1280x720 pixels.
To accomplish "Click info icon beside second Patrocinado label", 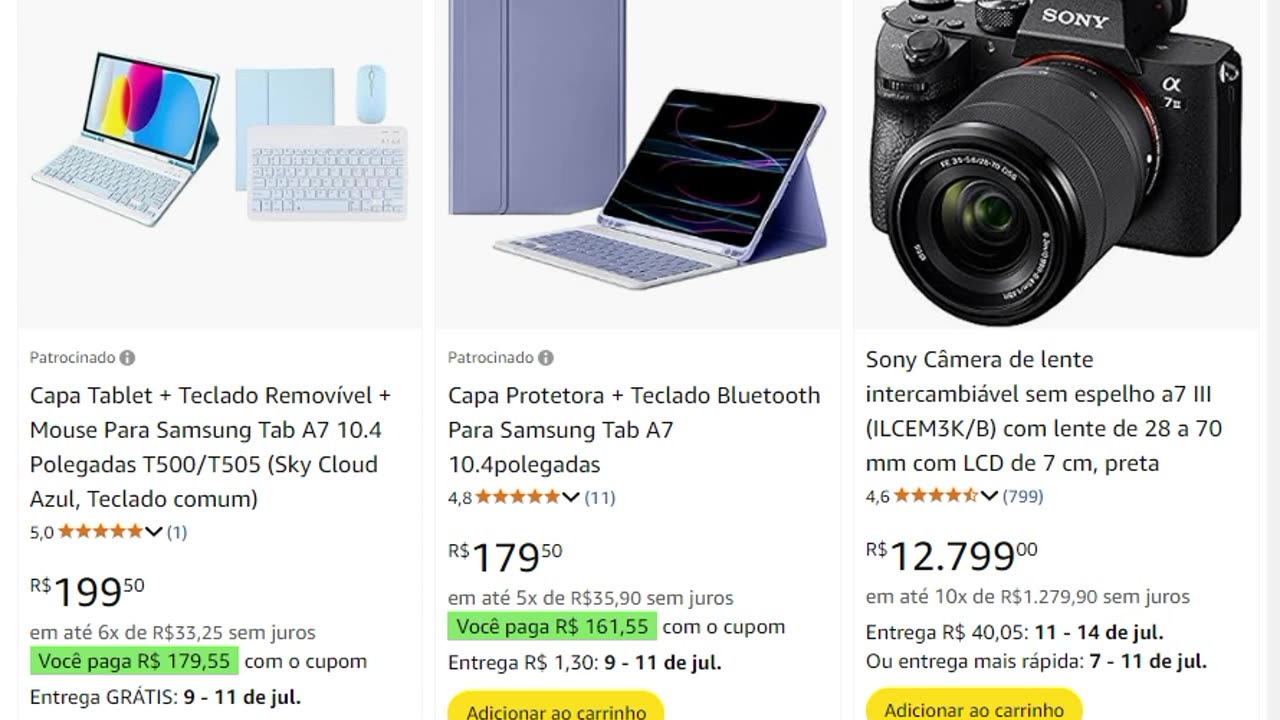I will (545, 358).
